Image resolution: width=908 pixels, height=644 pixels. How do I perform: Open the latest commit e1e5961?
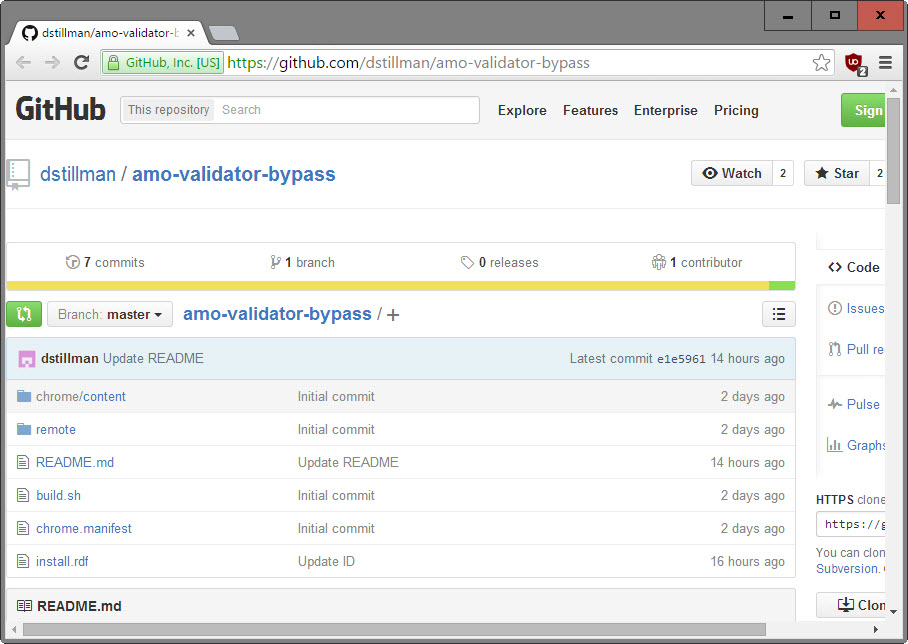(681, 359)
